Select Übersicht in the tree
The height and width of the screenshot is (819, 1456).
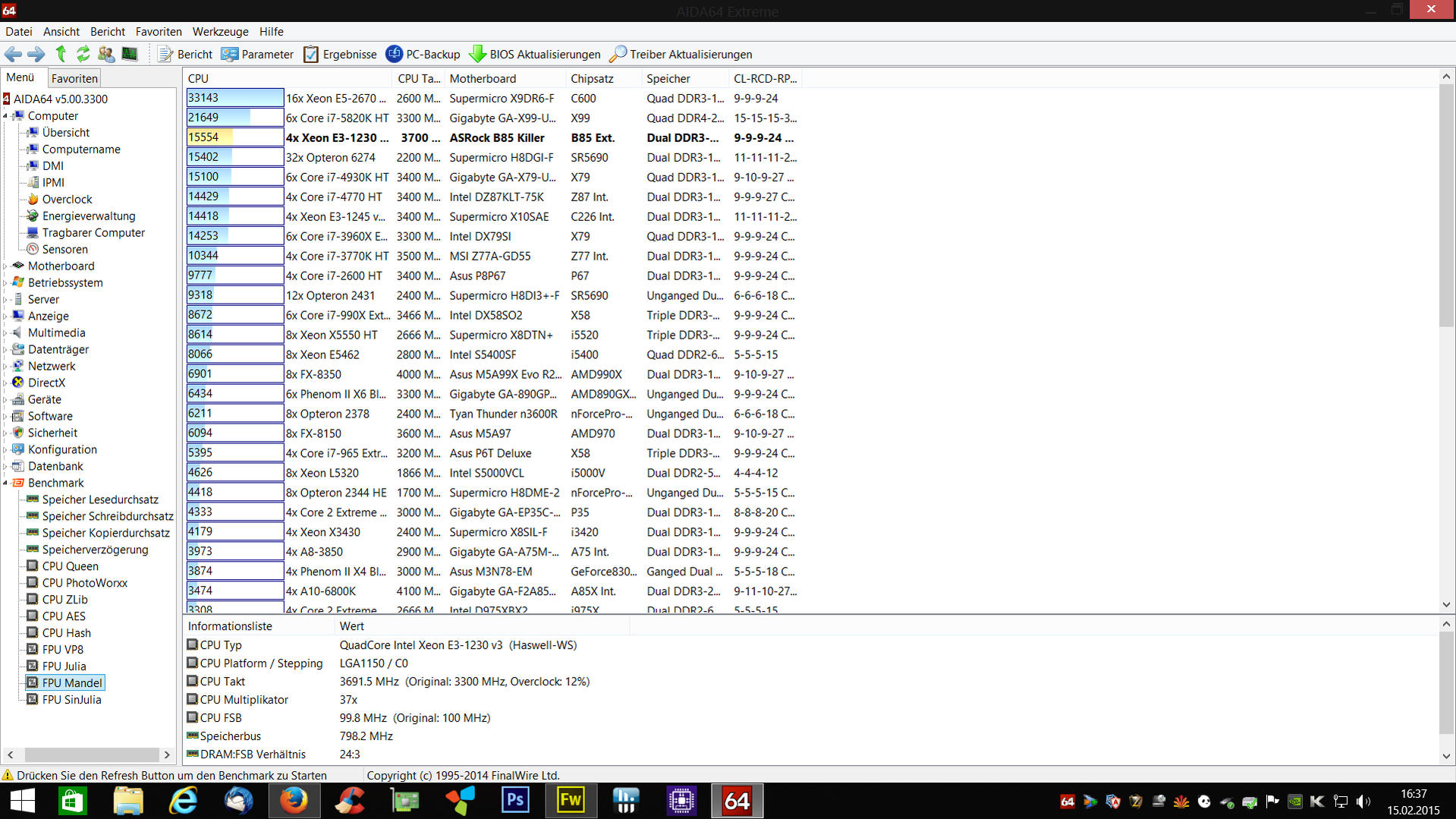pyautogui.click(x=65, y=132)
